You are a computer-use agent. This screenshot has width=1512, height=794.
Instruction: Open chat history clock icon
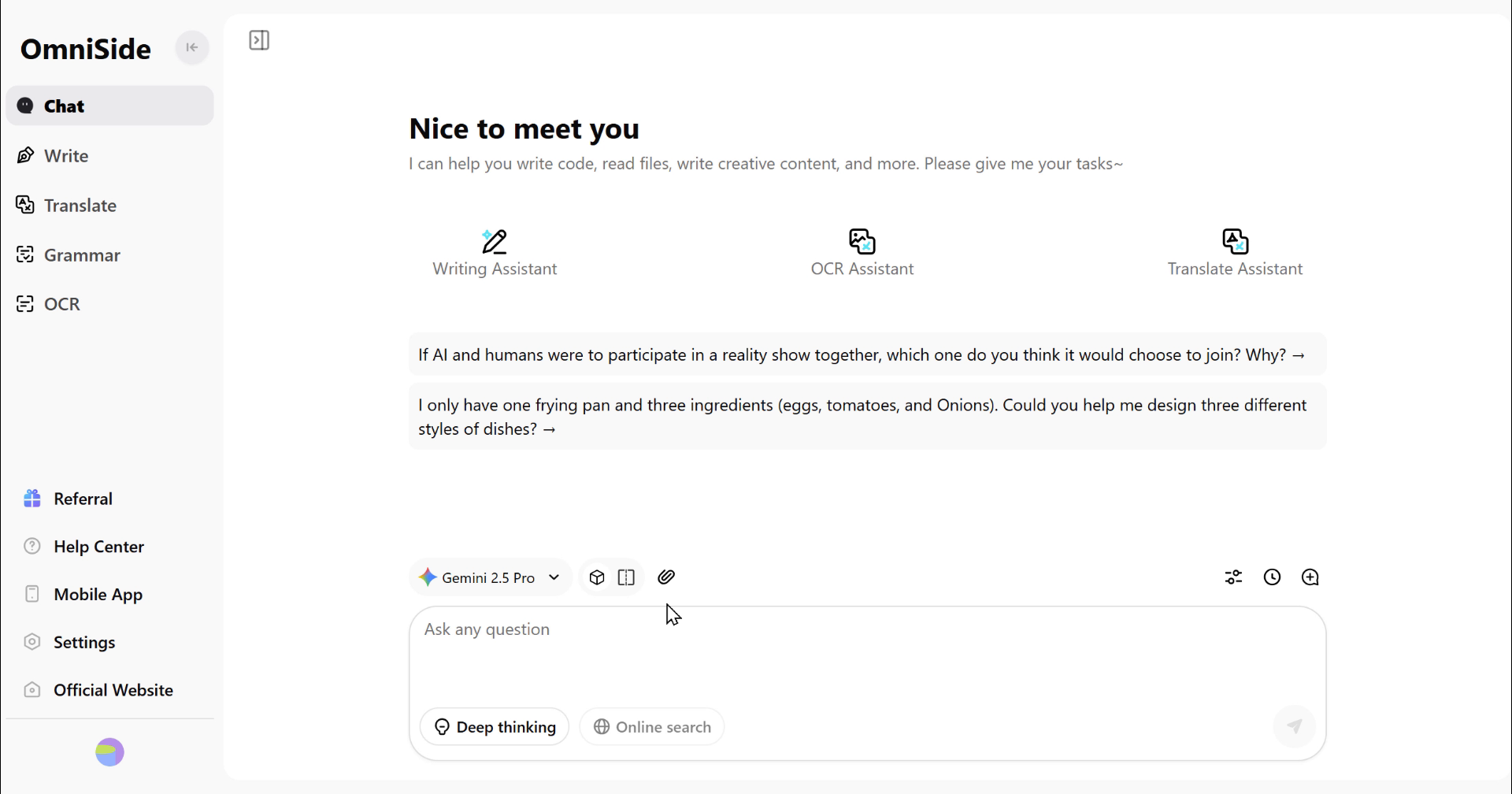(1272, 577)
